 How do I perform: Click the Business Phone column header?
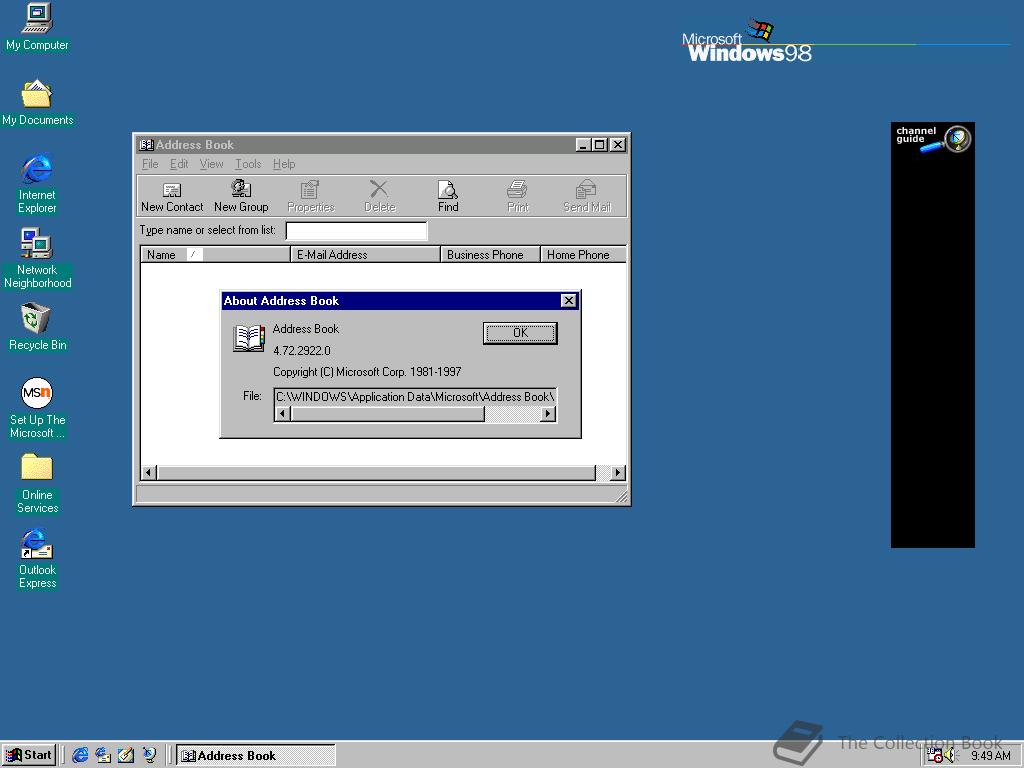pos(490,255)
